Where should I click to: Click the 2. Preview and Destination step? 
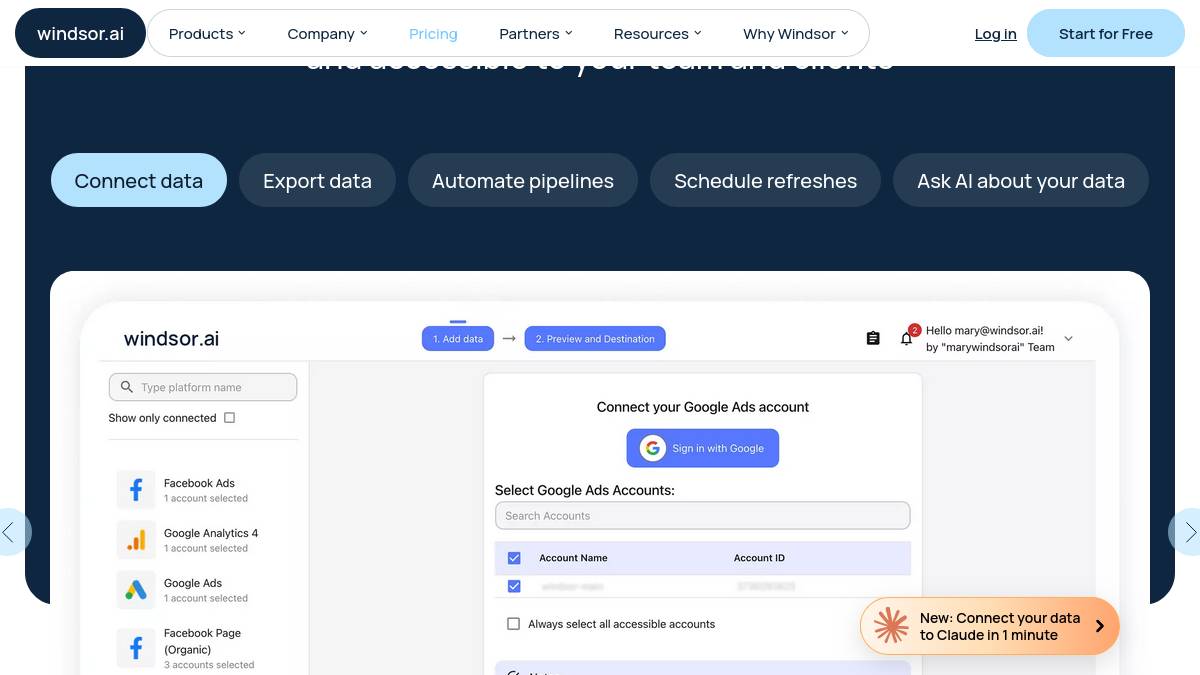pos(595,339)
